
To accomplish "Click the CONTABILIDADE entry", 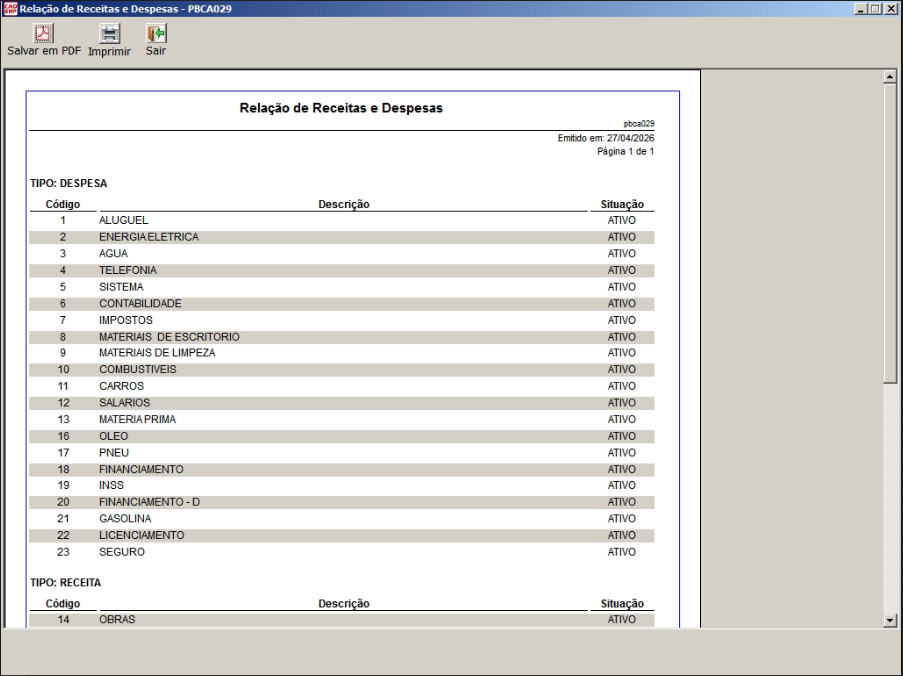I will (140, 303).
